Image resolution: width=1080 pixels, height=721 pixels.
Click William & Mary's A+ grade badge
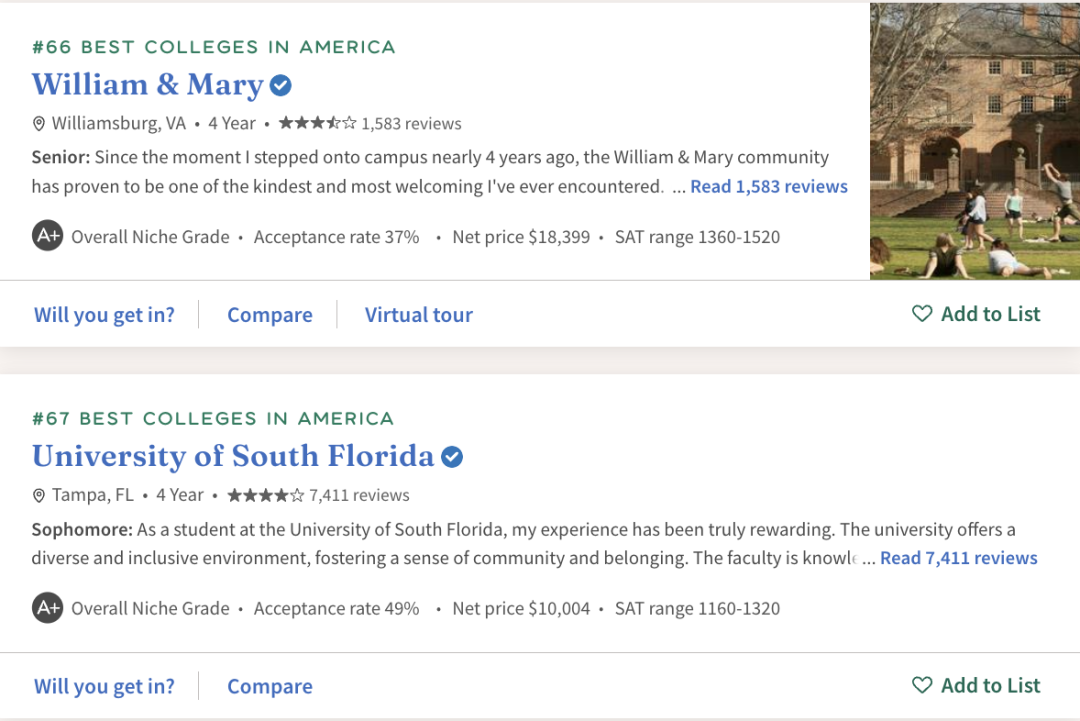[x=47, y=237]
